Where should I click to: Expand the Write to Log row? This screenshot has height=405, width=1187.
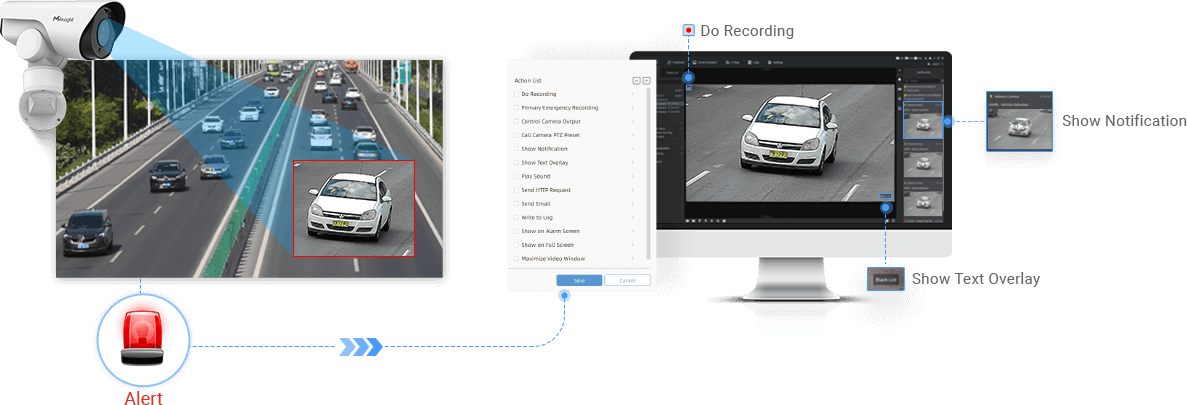click(x=633, y=217)
